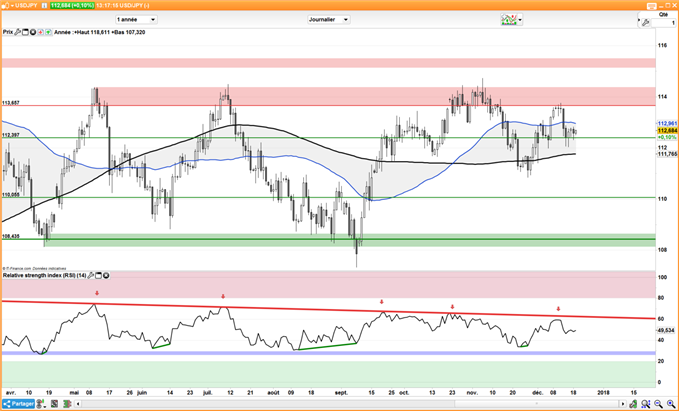Click the RSI value 49,534 axis label
This screenshot has width=679, height=411.
[667, 330]
